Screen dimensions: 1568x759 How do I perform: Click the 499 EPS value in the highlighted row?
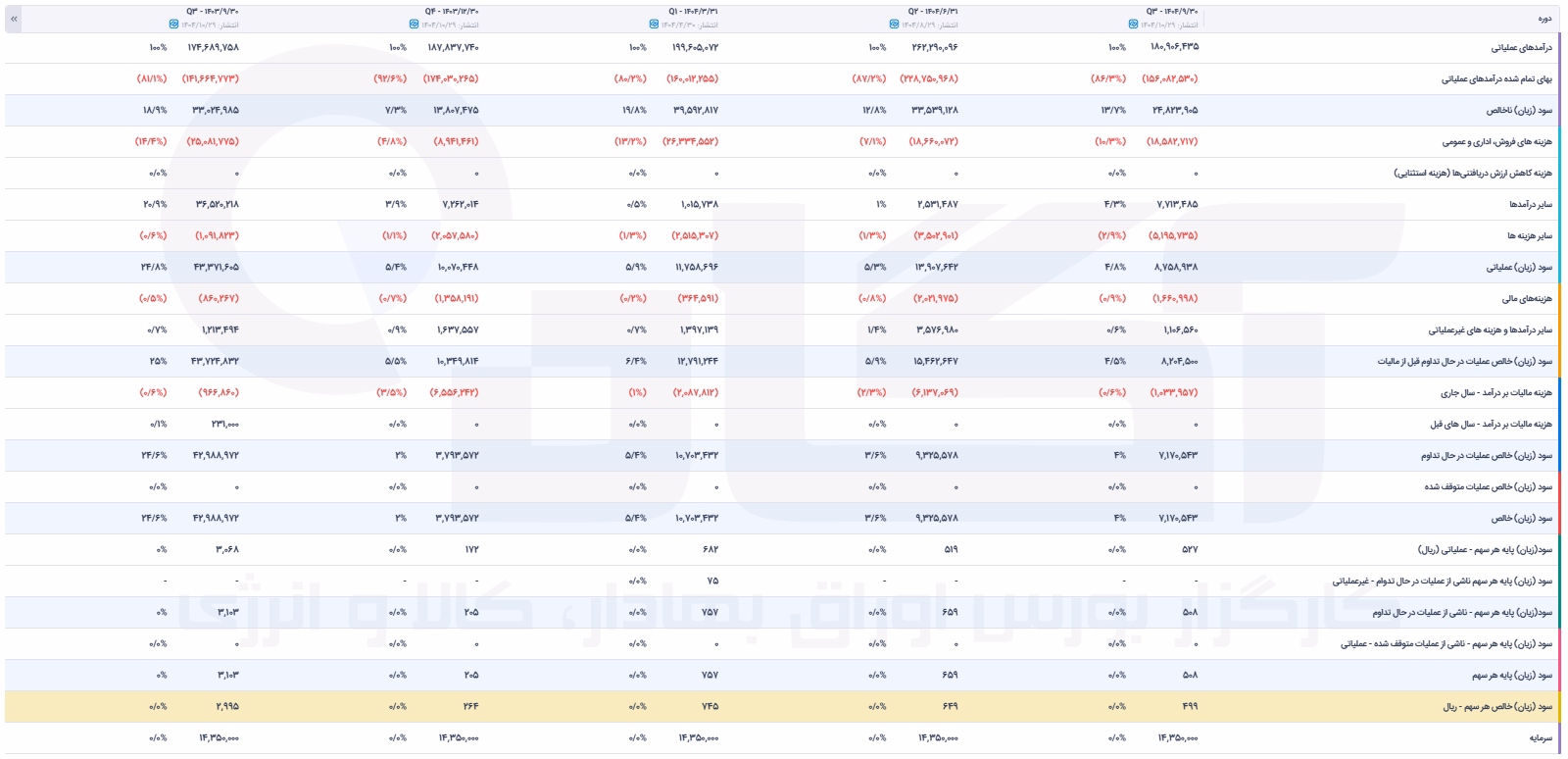1189,706
